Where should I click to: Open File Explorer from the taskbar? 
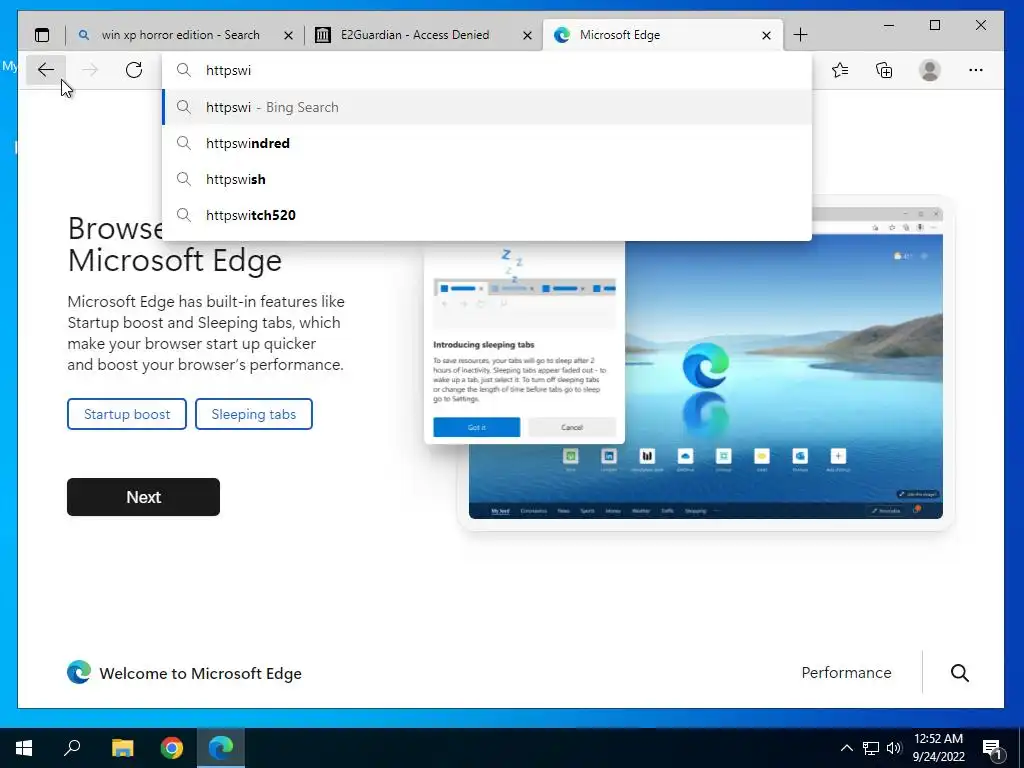coord(122,748)
